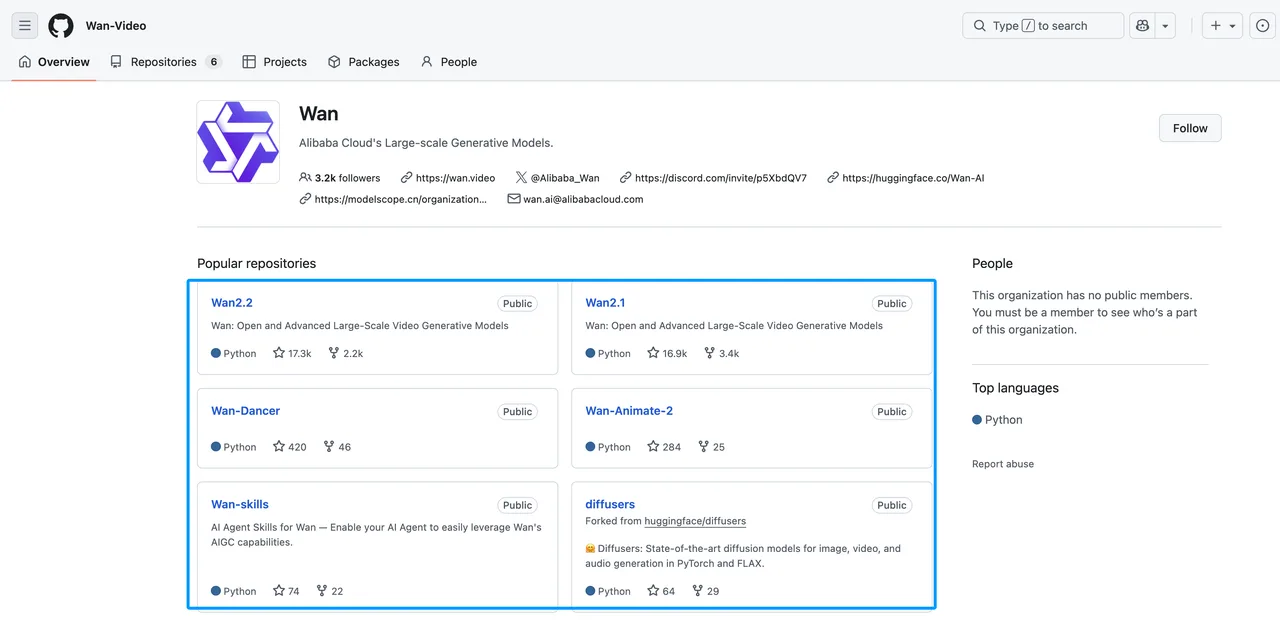Click the search field in the header
This screenshot has width=1280, height=644.
(1043, 26)
